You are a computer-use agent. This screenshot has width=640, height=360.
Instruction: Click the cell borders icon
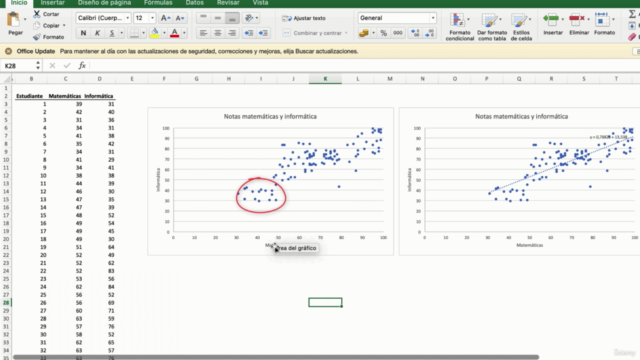pos(134,33)
